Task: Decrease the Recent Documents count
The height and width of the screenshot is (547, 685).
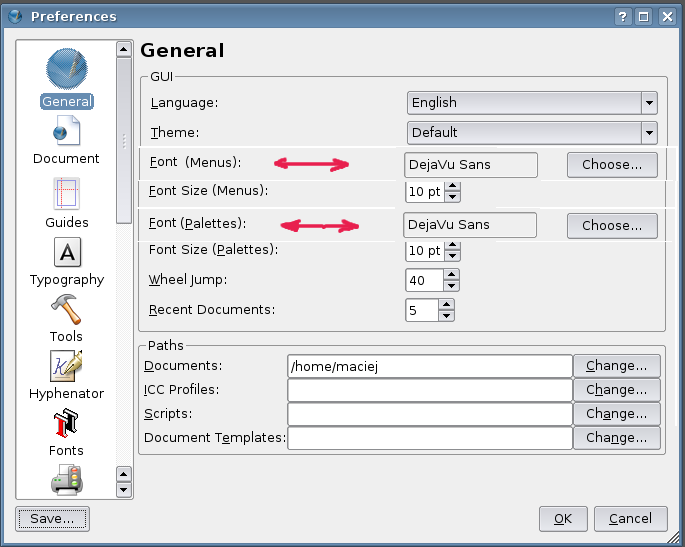Action: point(447,316)
